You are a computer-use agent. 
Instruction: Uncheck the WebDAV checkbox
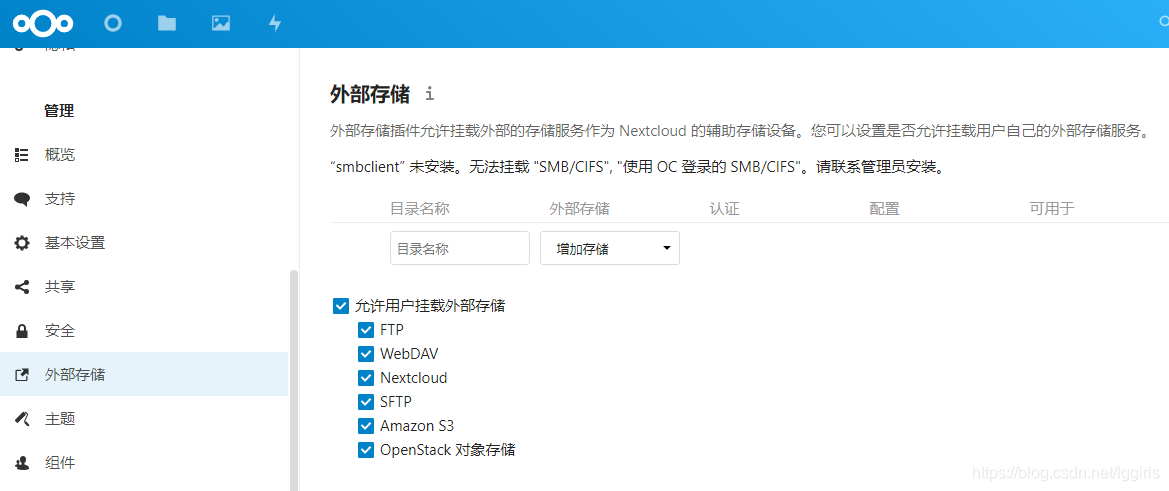(365, 353)
